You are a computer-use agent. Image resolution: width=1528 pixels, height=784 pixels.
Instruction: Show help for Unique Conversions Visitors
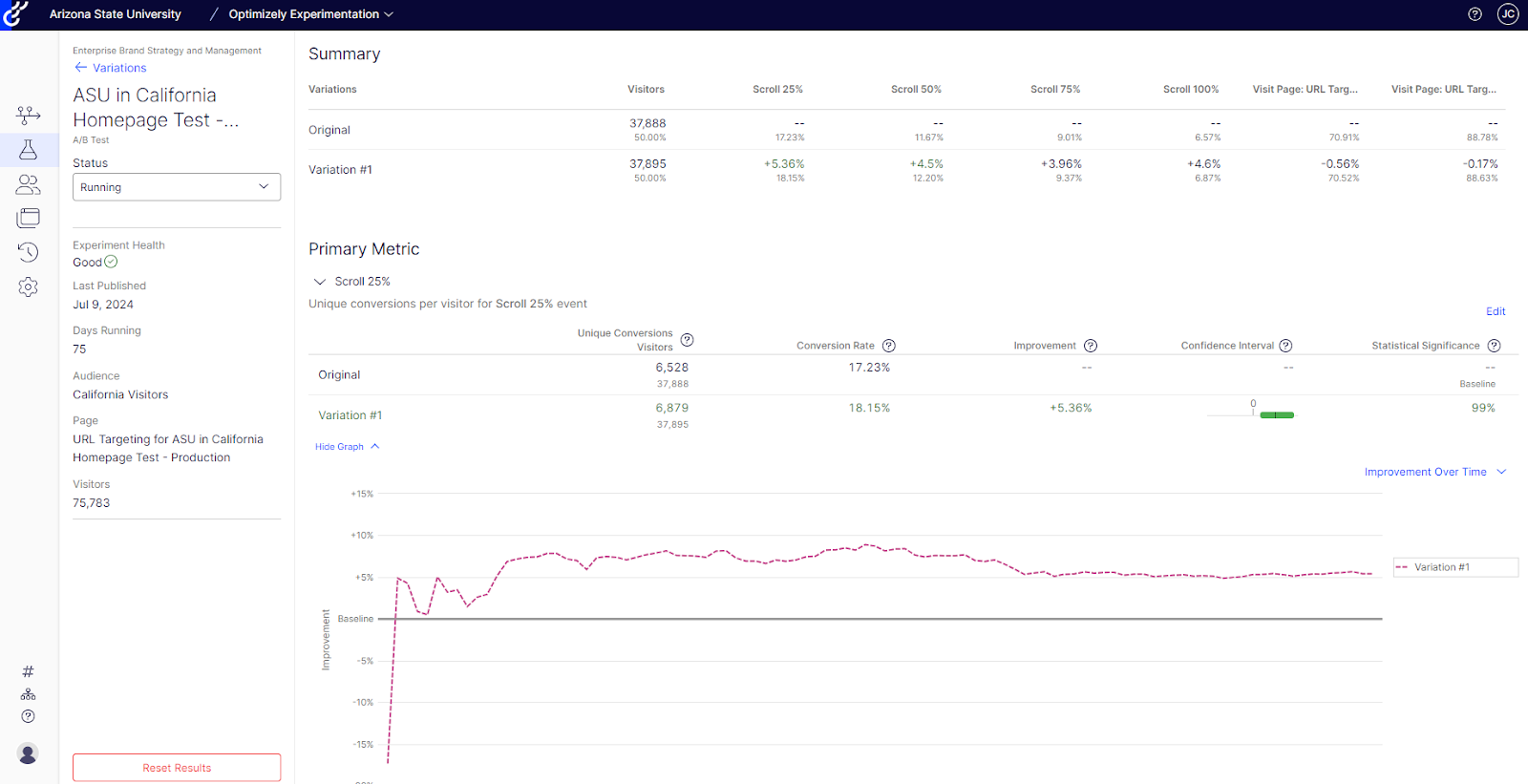coord(687,340)
